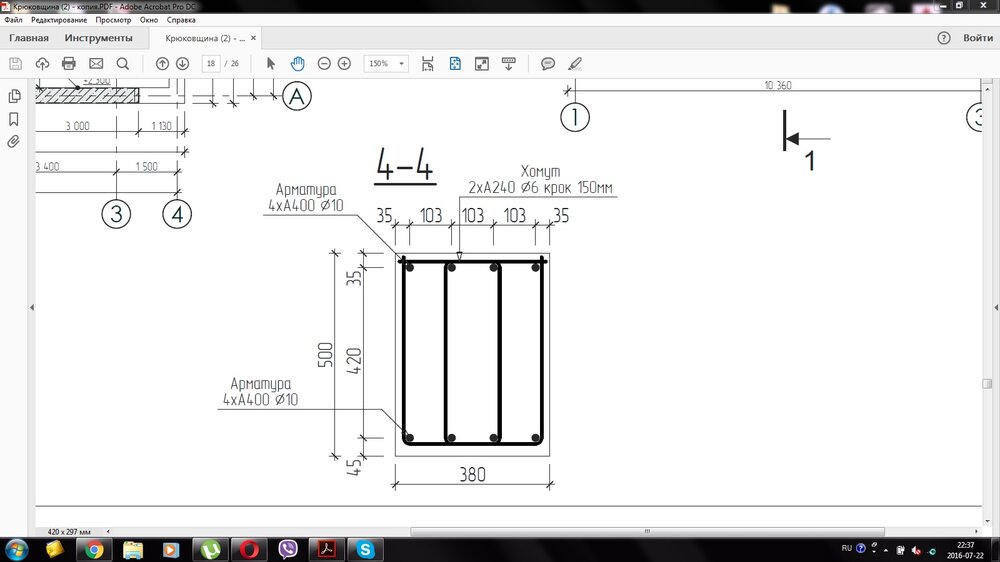Screen dimensions: 1000x562
Task: Open the Find text search tool
Action: [122, 64]
